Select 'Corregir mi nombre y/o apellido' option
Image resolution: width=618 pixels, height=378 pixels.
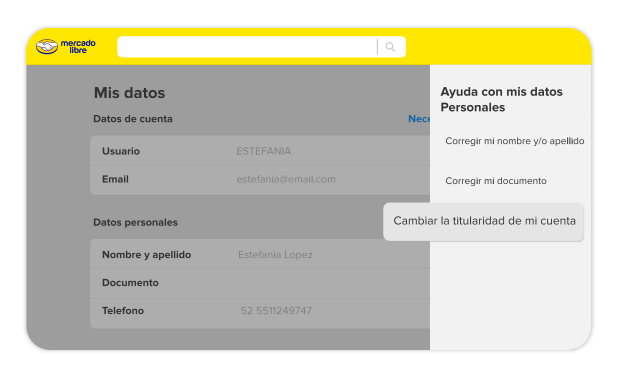pos(514,141)
